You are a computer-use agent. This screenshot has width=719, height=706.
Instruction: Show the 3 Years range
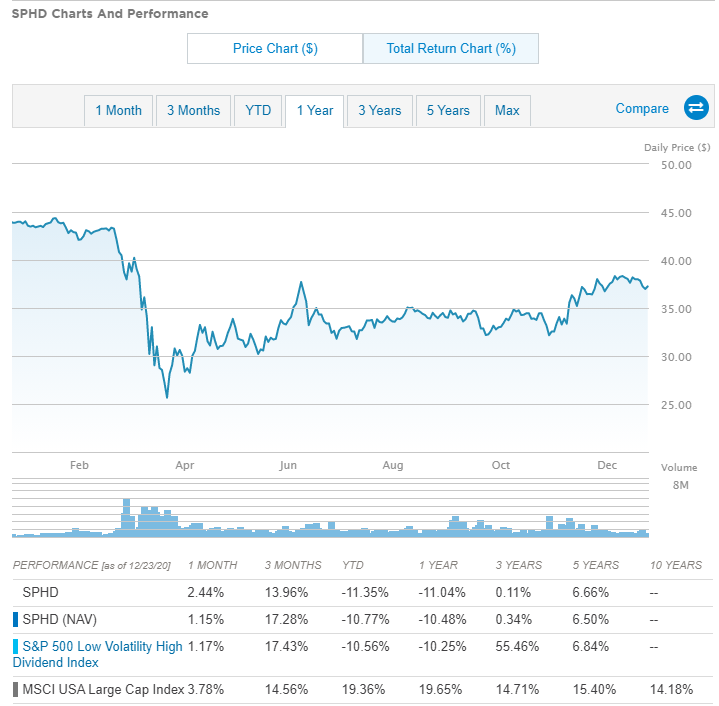coord(380,110)
